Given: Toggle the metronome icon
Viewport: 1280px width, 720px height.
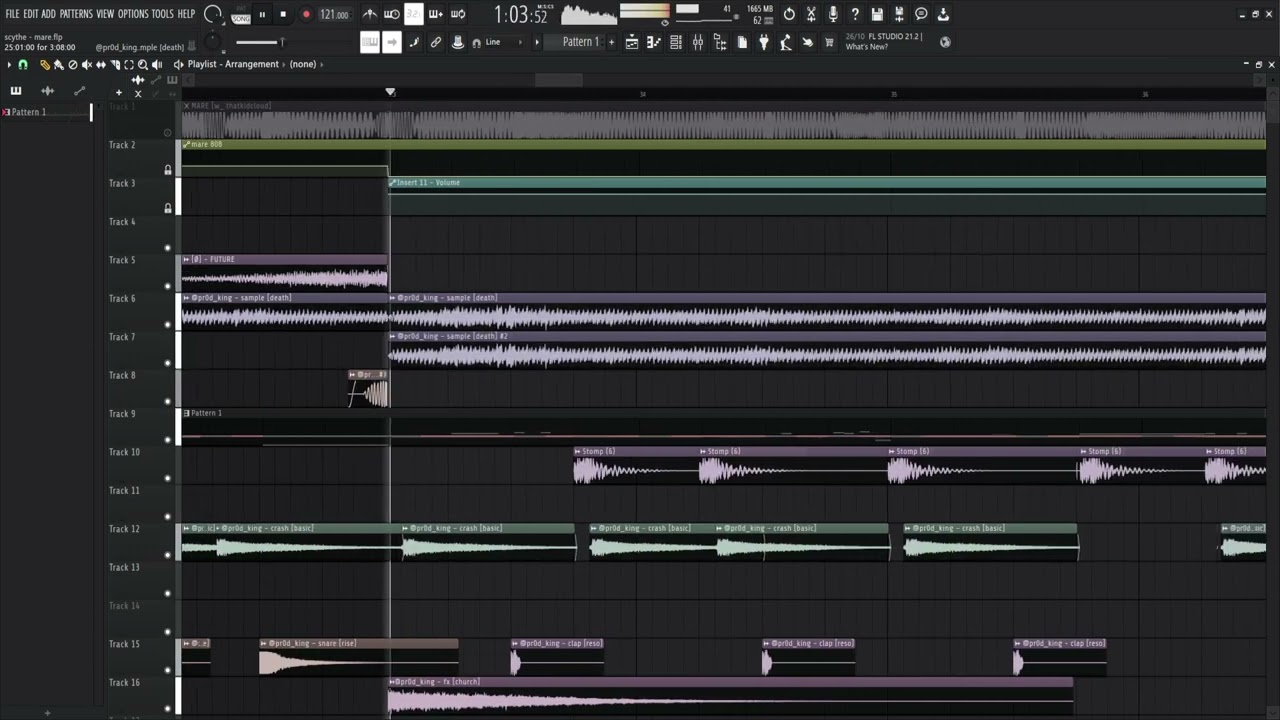Looking at the screenshot, I should pyautogui.click(x=370, y=14).
